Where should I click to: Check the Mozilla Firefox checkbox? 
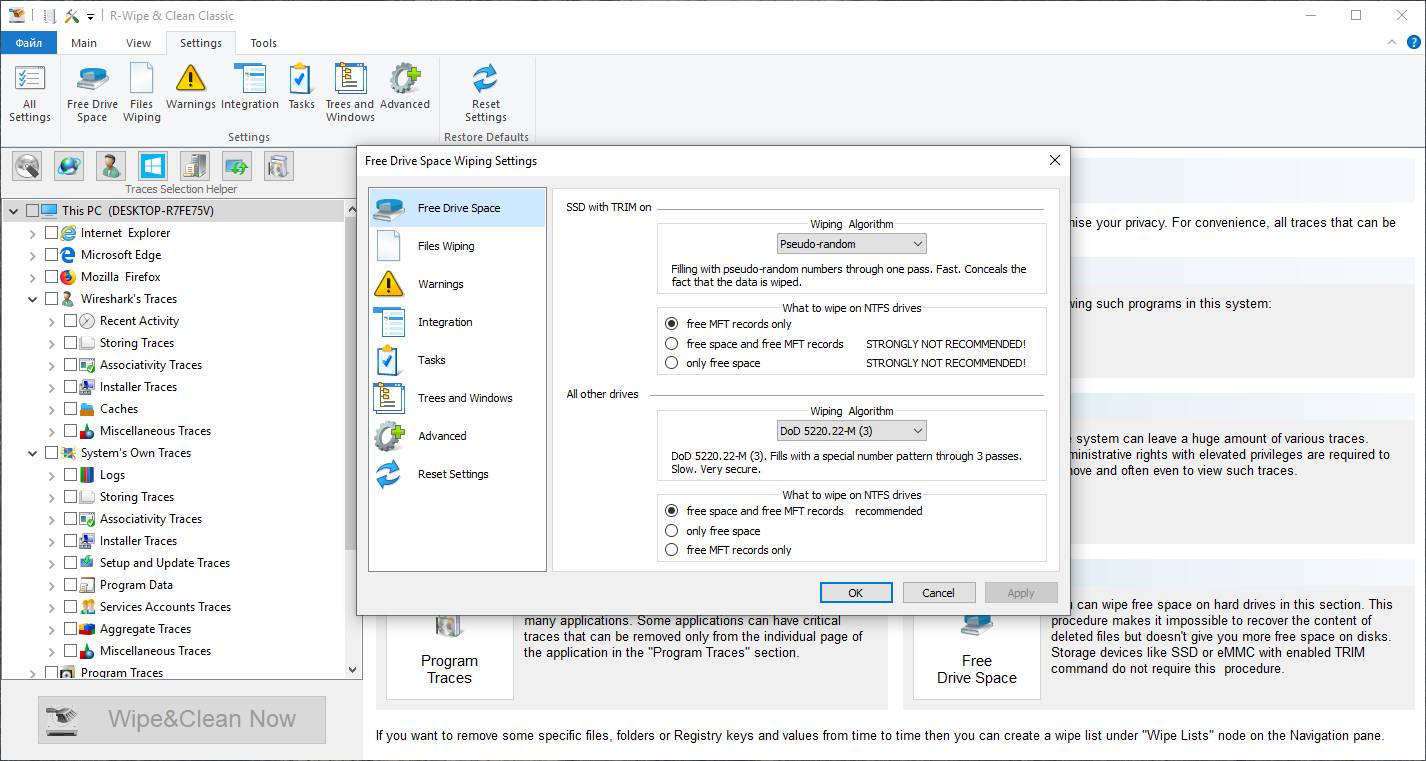pyautogui.click(x=51, y=277)
